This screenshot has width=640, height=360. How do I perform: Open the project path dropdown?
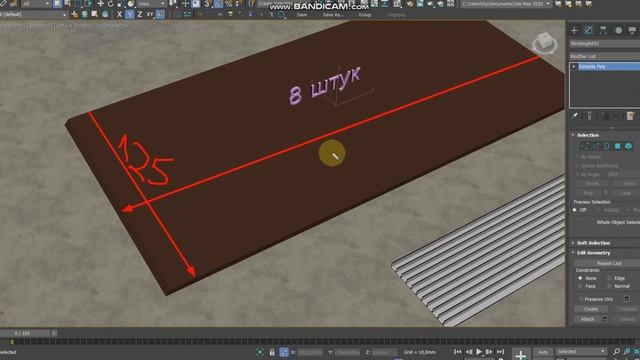tap(506, 4)
